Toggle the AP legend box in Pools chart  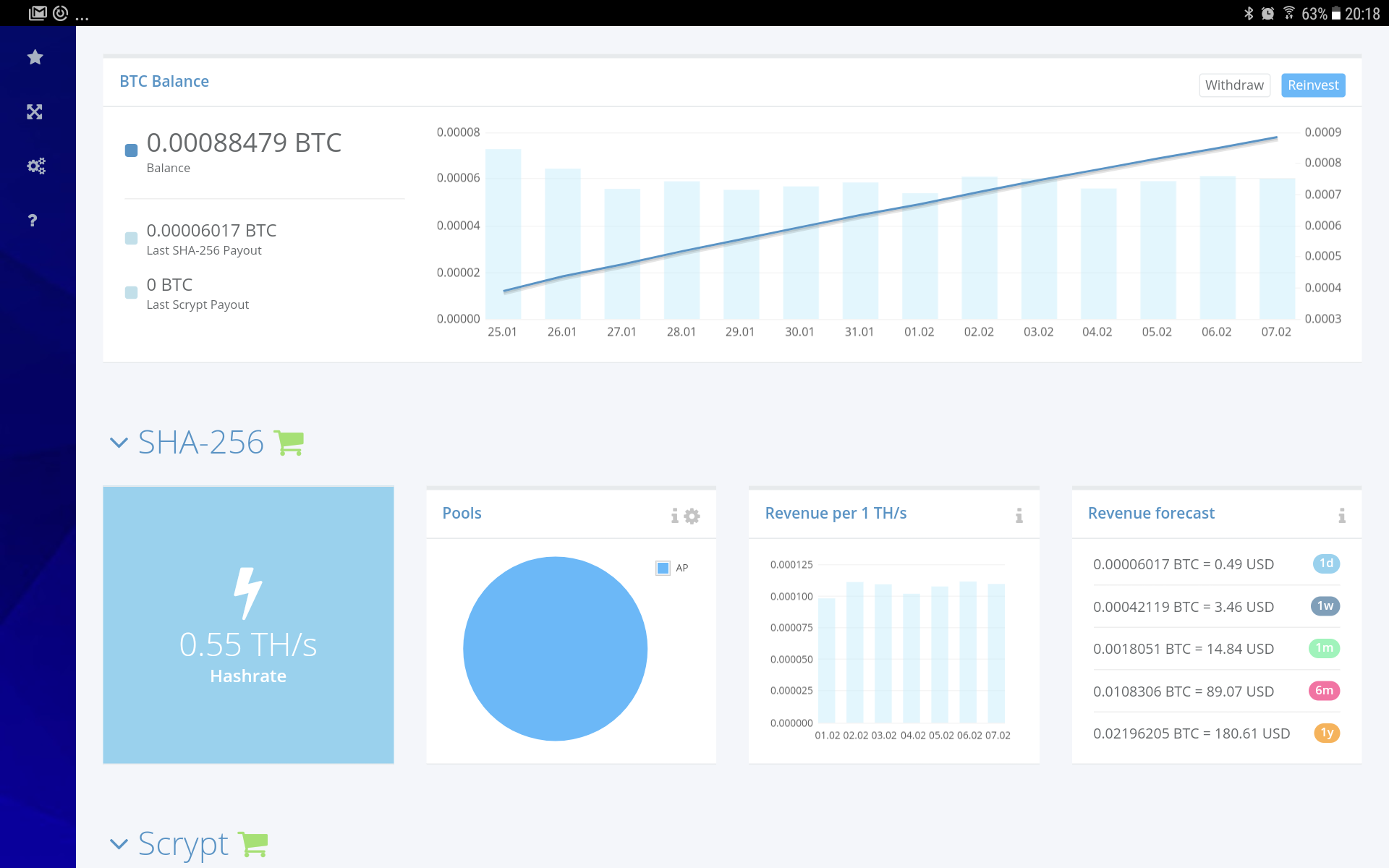point(663,568)
